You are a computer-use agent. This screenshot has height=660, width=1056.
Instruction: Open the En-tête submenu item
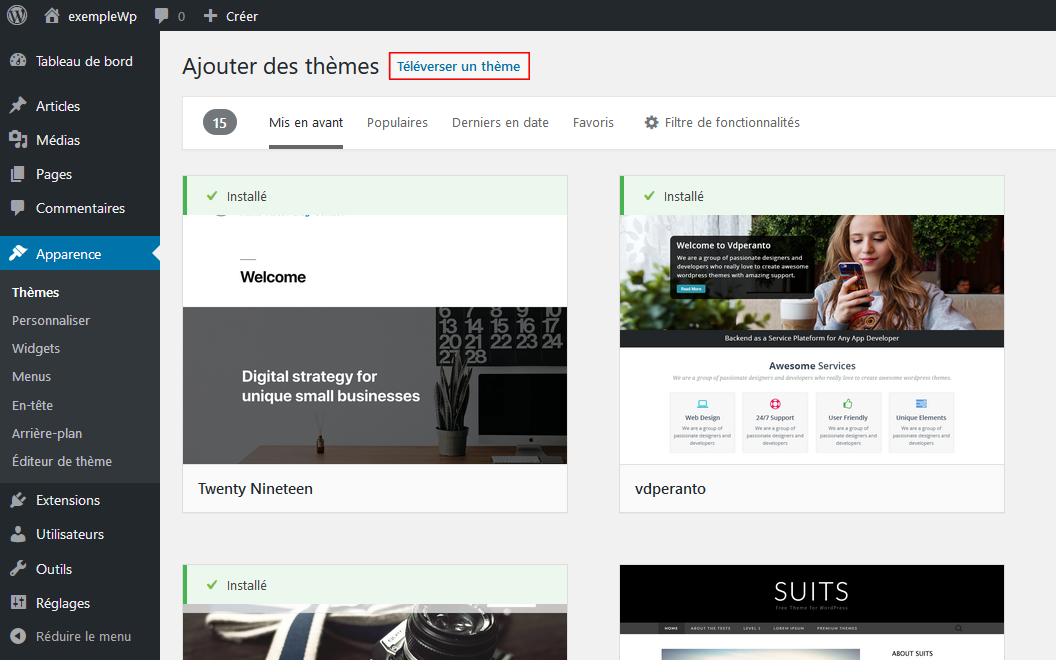tap(32, 405)
